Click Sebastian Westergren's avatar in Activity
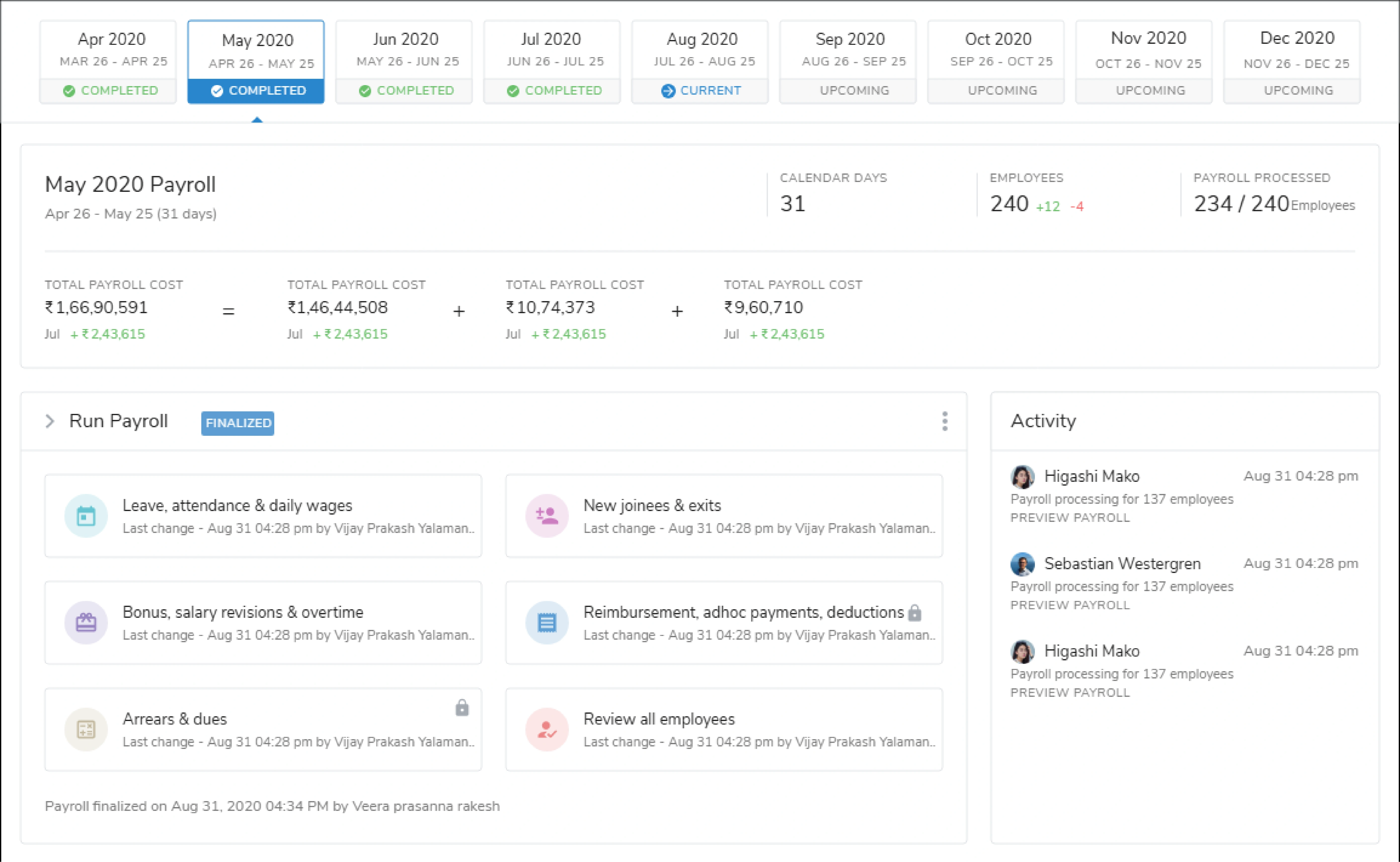The image size is (1400, 862). coord(1022,564)
